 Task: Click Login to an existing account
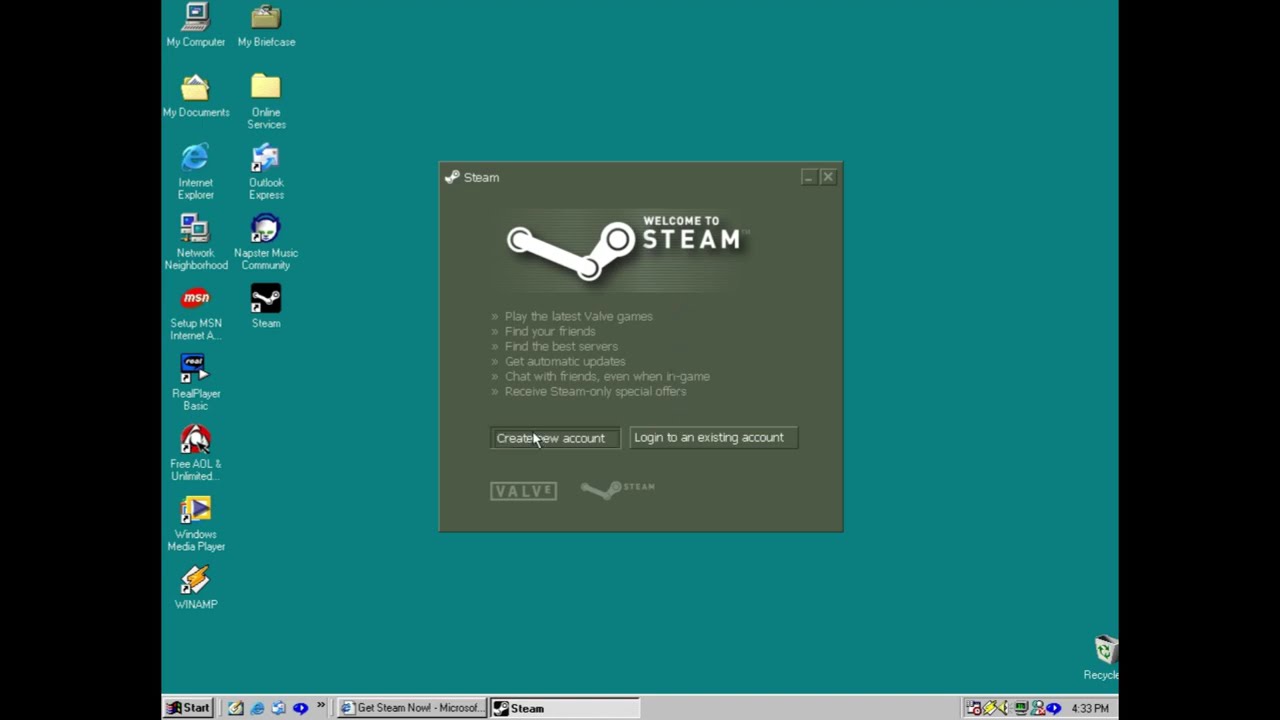[713, 437]
